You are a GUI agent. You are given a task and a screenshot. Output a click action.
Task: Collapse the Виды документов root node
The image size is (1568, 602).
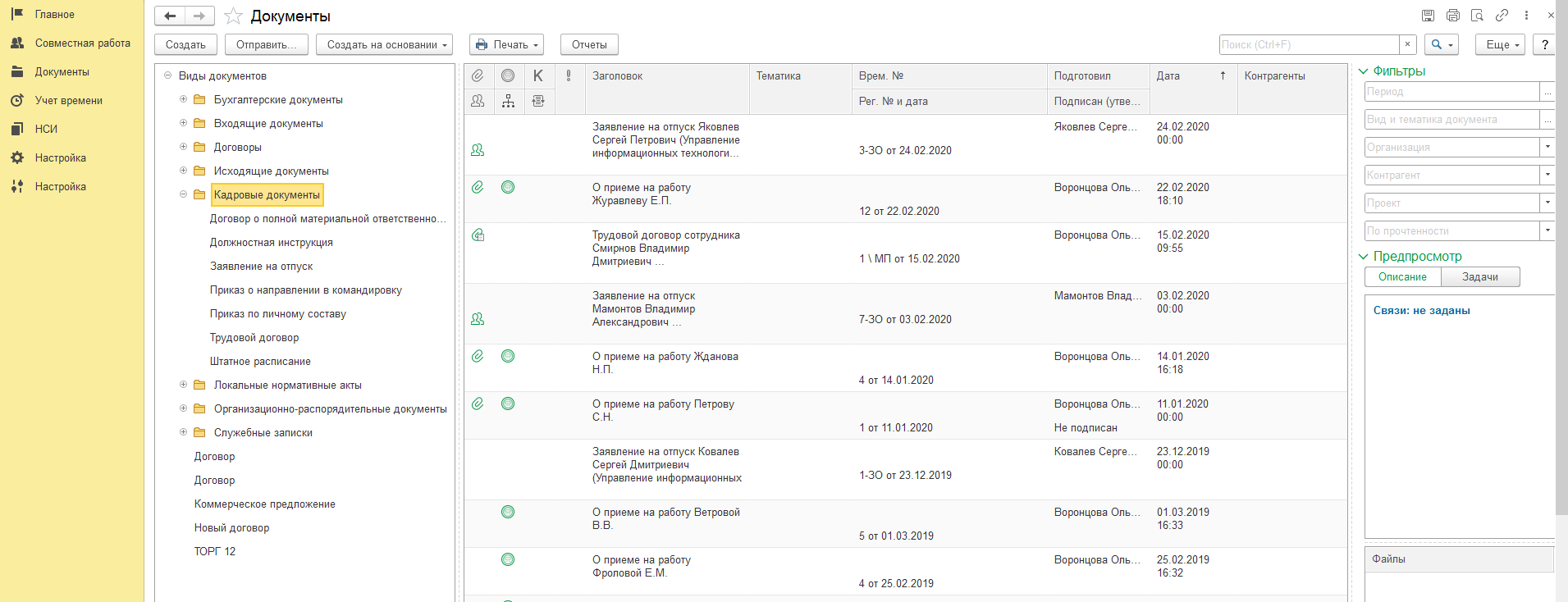167,75
